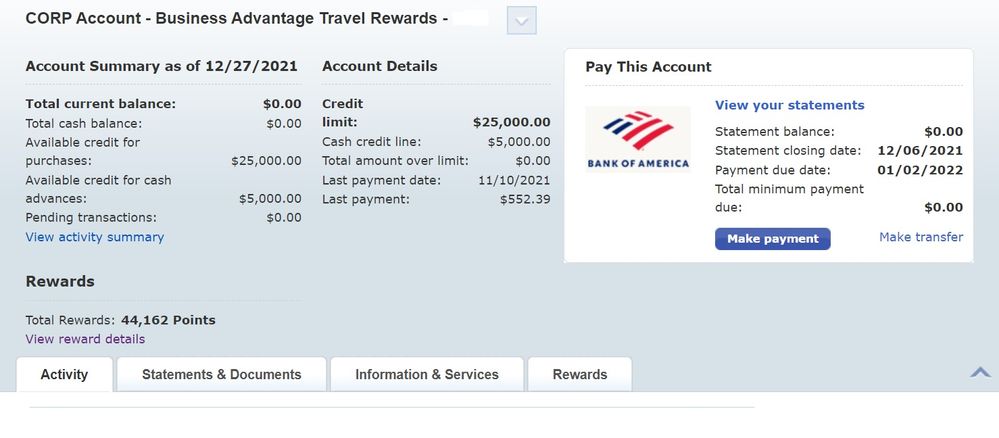Open the View your statements link

[790, 105]
